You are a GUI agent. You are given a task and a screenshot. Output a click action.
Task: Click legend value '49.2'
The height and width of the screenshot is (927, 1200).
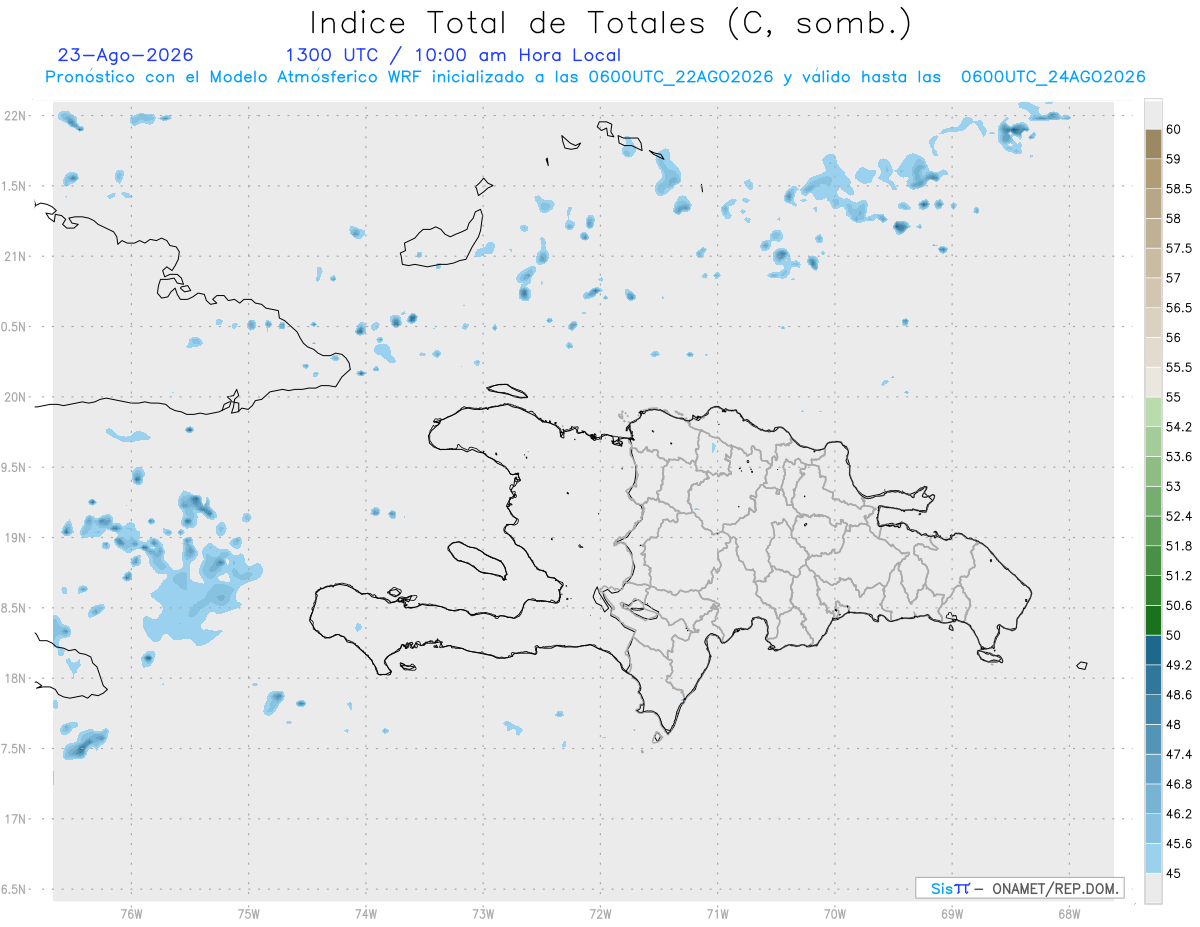coord(1178,665)
